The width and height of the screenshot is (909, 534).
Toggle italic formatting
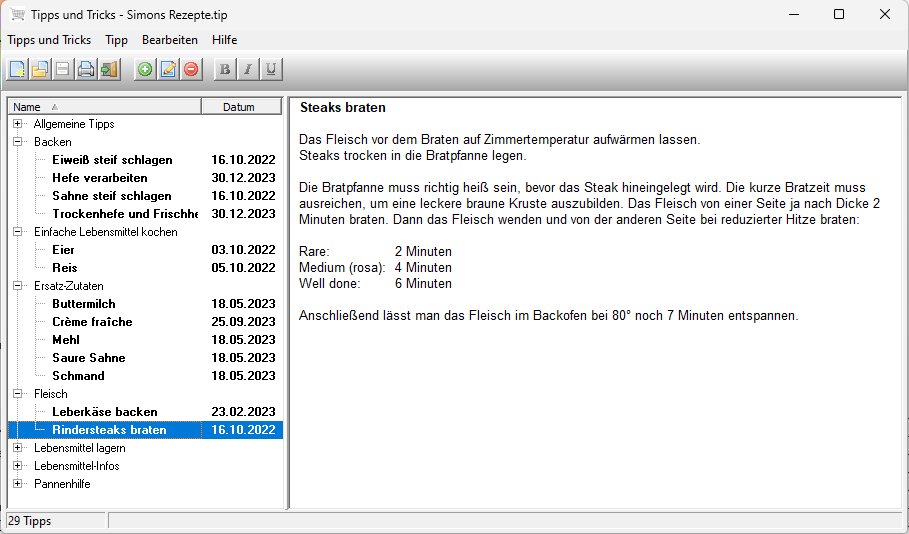(248, 70)
